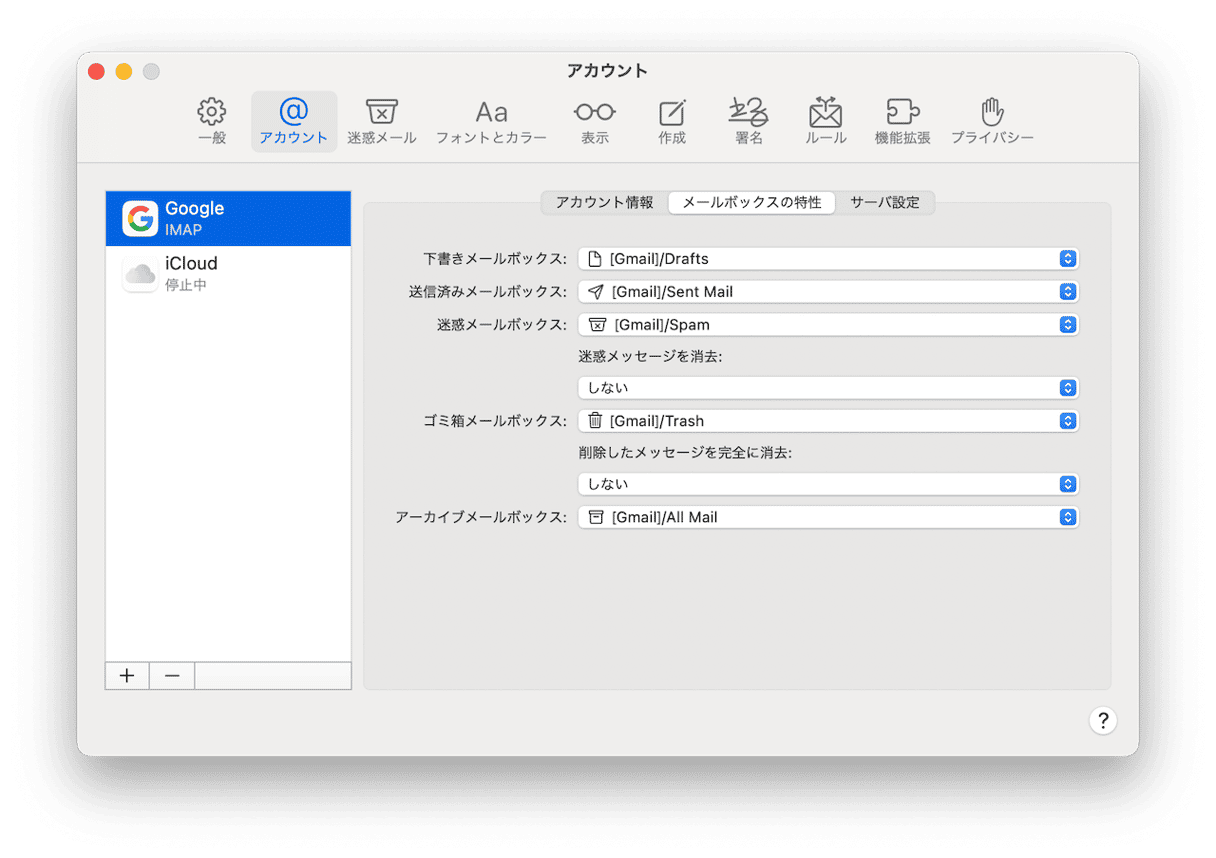Screen dimensions: 1216x858
Task: Open the 署名 signatures pane
Action: tap(748, 122)
